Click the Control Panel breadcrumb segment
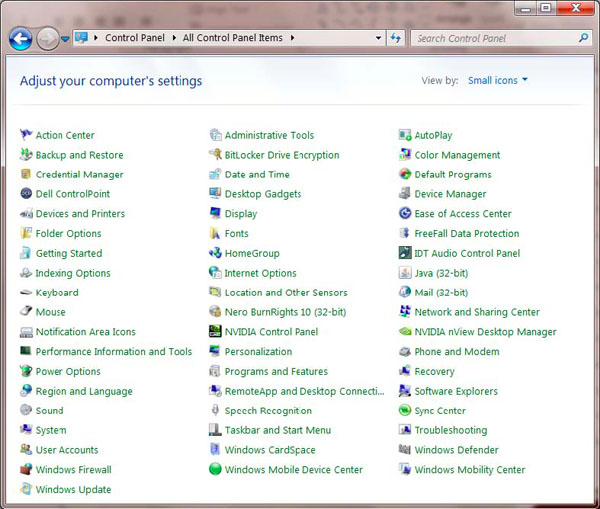The width and height of the screenshot is (600, 509). coord(135,39)
